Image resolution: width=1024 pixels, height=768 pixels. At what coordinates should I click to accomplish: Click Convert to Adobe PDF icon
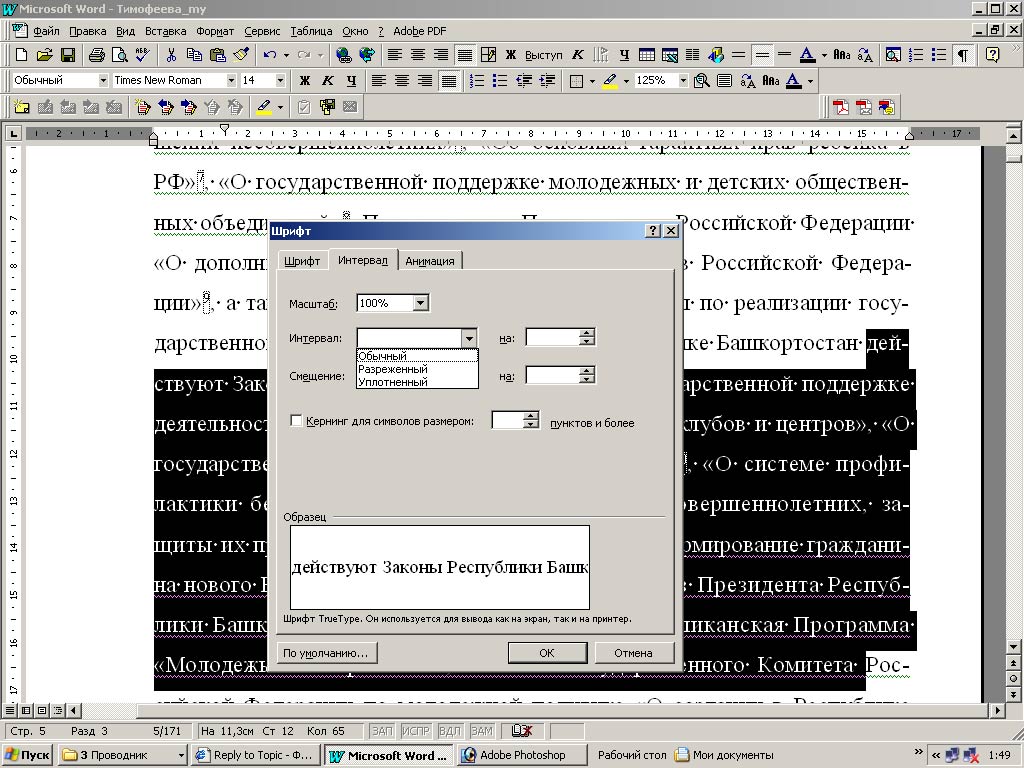pos(840,107)
